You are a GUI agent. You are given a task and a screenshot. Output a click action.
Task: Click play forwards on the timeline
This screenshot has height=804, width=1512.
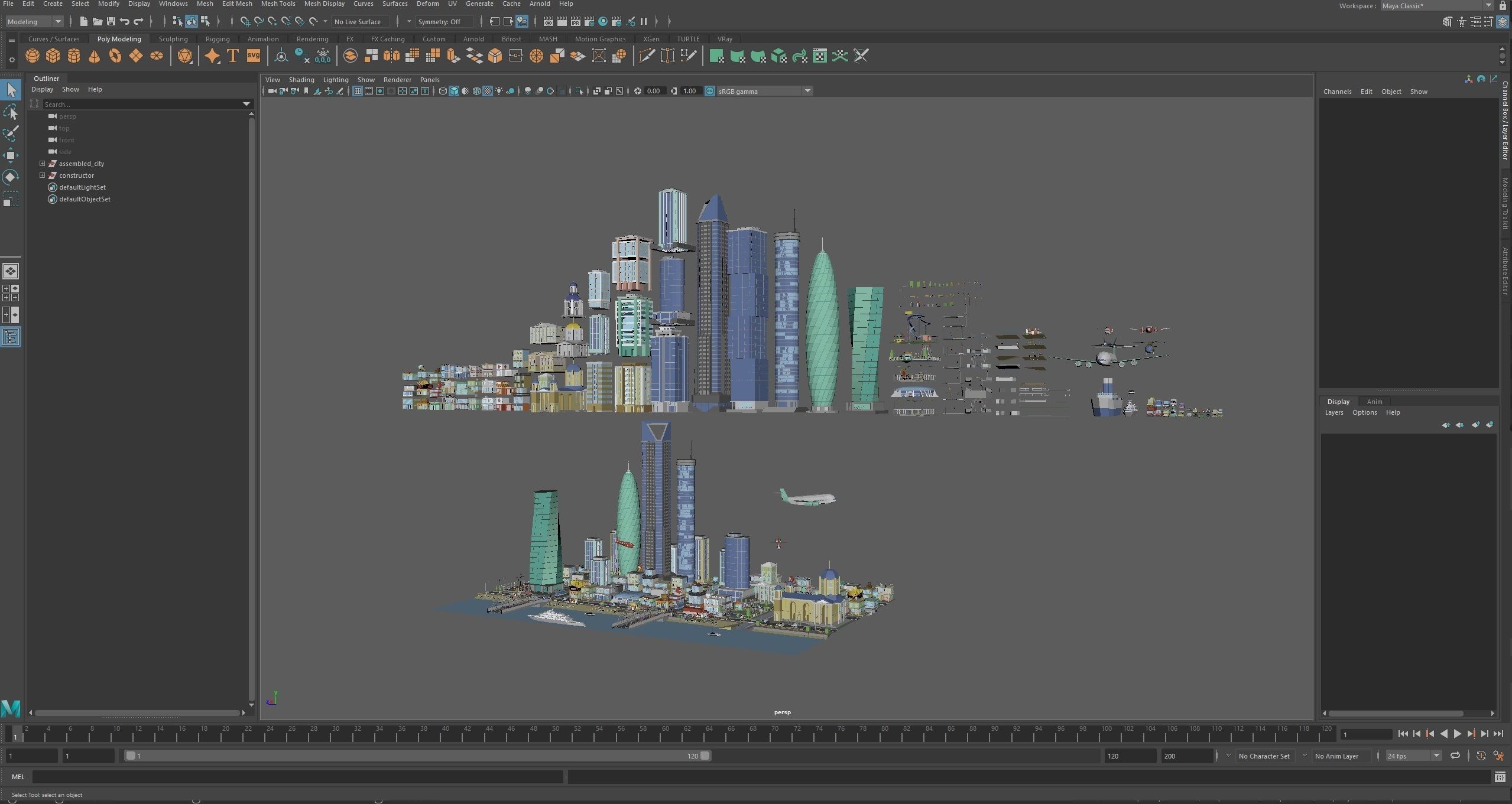(x=1457, y=734)
